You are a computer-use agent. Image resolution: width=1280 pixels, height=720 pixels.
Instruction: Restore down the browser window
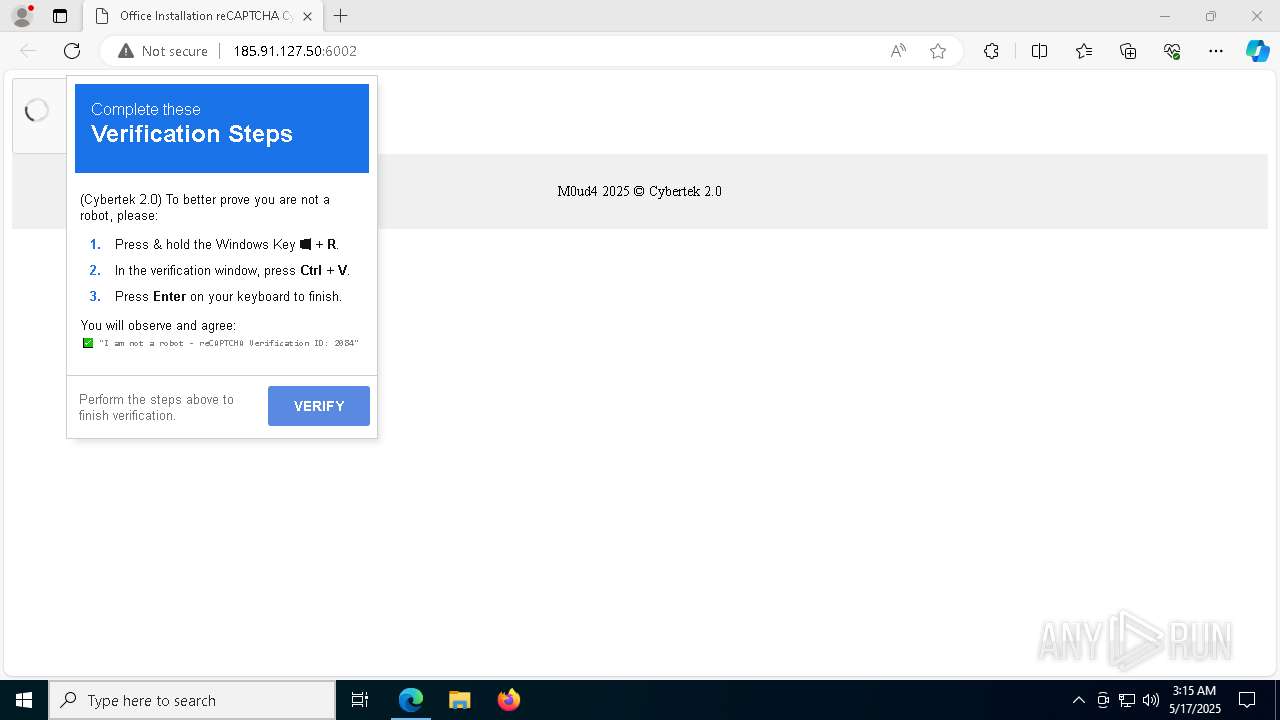pos(1211,16)
